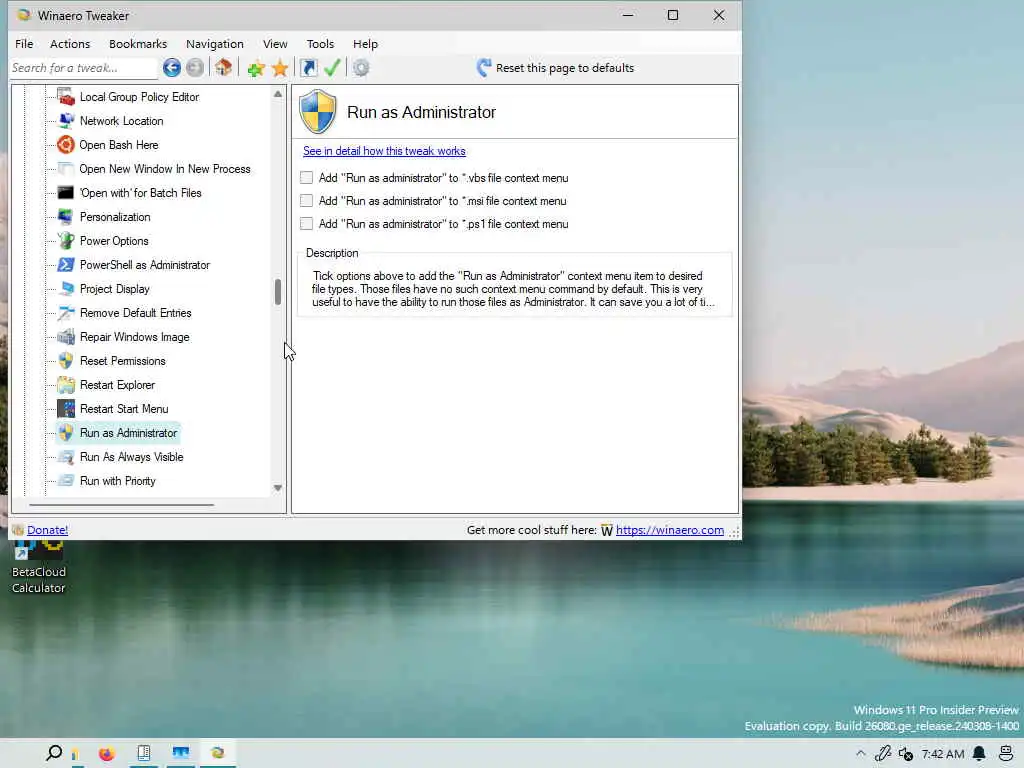The width and height of the screenshot is (1024, 768).
Task: Click the Restart Start Menu icon
Action: click(66, 409)
